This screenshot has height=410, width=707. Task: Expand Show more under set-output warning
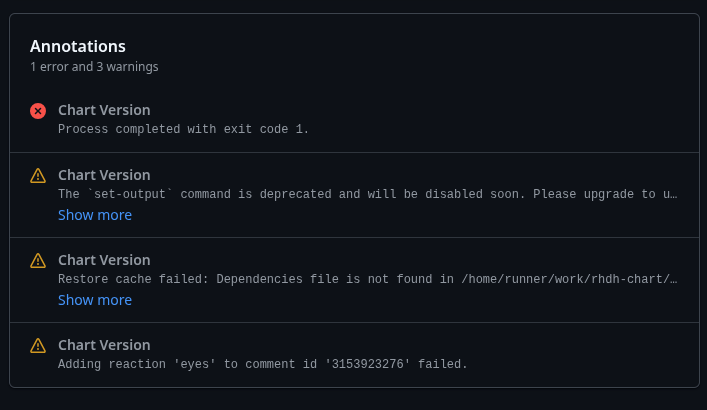(95, 215)
